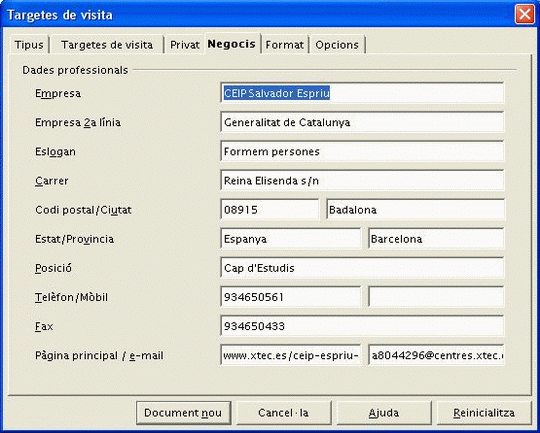
Task: Click the Carrer label
Action: [x=52, y=181]
